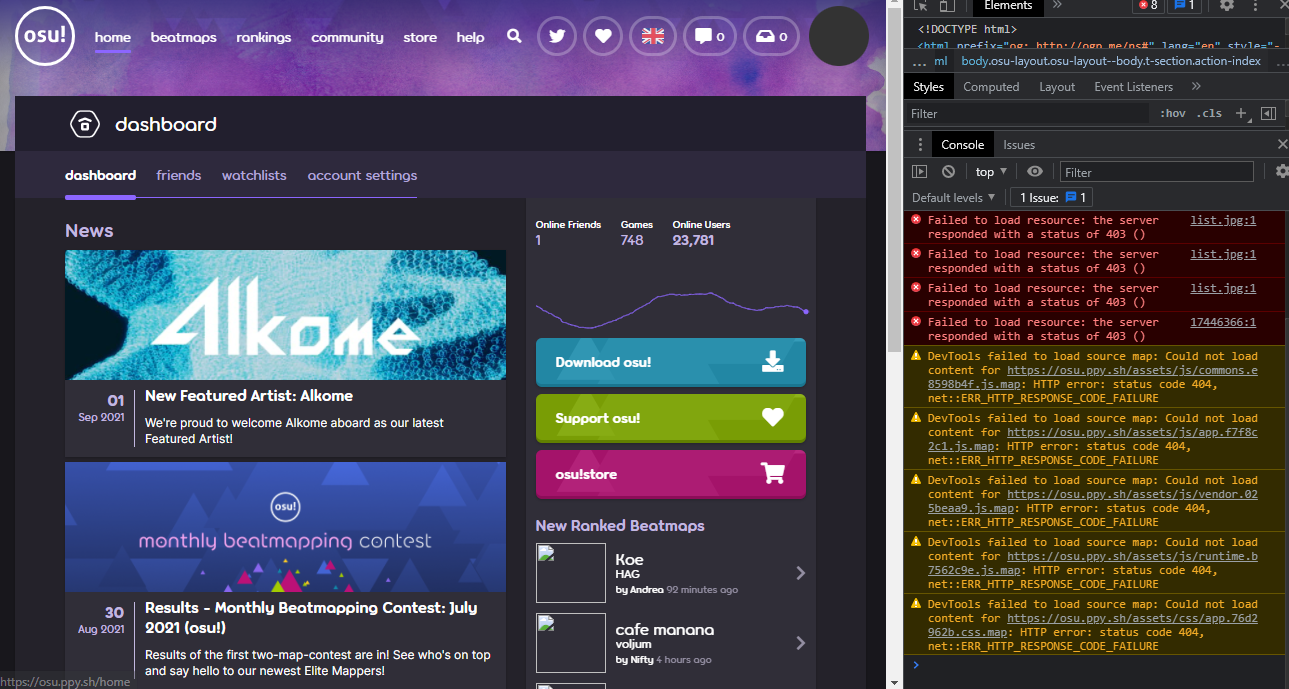Image resolution: width=1289 pixels, height=689 pixels.
Task: Open chat with the speech bubble icon
Action: click(704, 36)
